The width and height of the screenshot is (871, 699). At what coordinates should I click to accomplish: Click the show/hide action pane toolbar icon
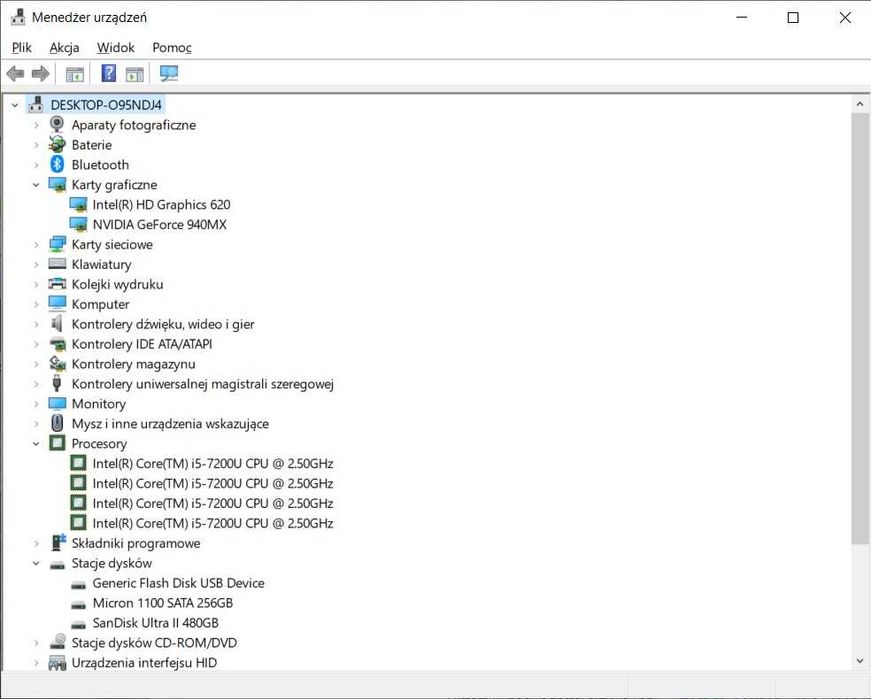134,74
